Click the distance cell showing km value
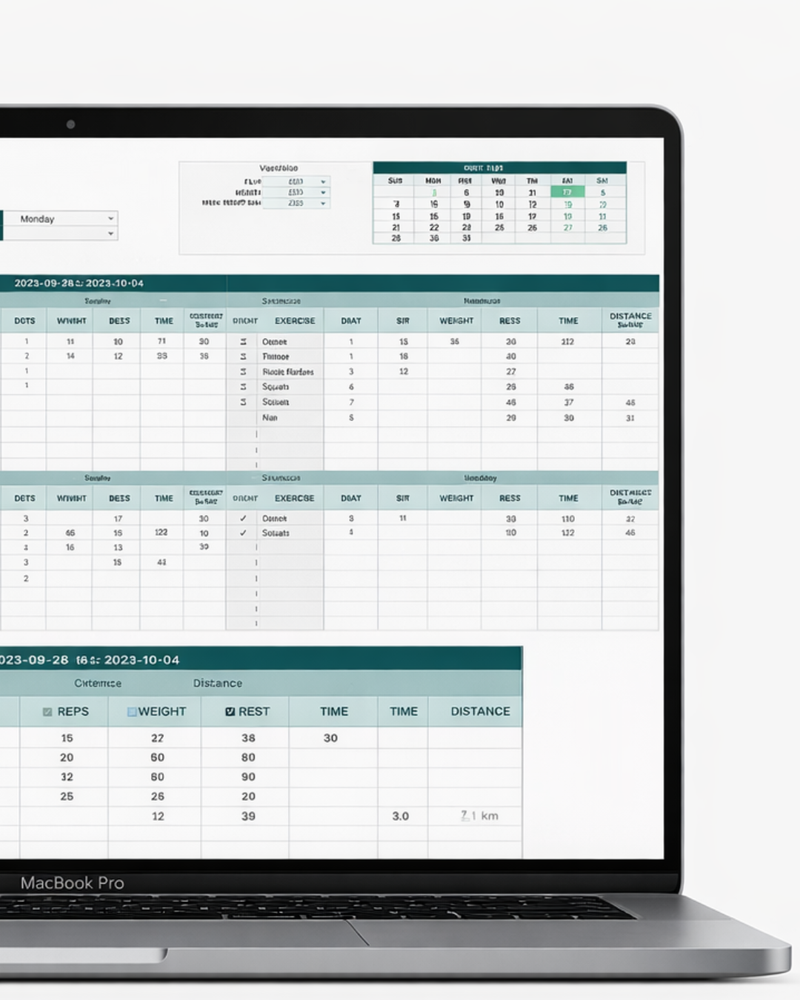The height and width of the screenshot is (1000, 800). pyautogui.click(x=479, y=816)
